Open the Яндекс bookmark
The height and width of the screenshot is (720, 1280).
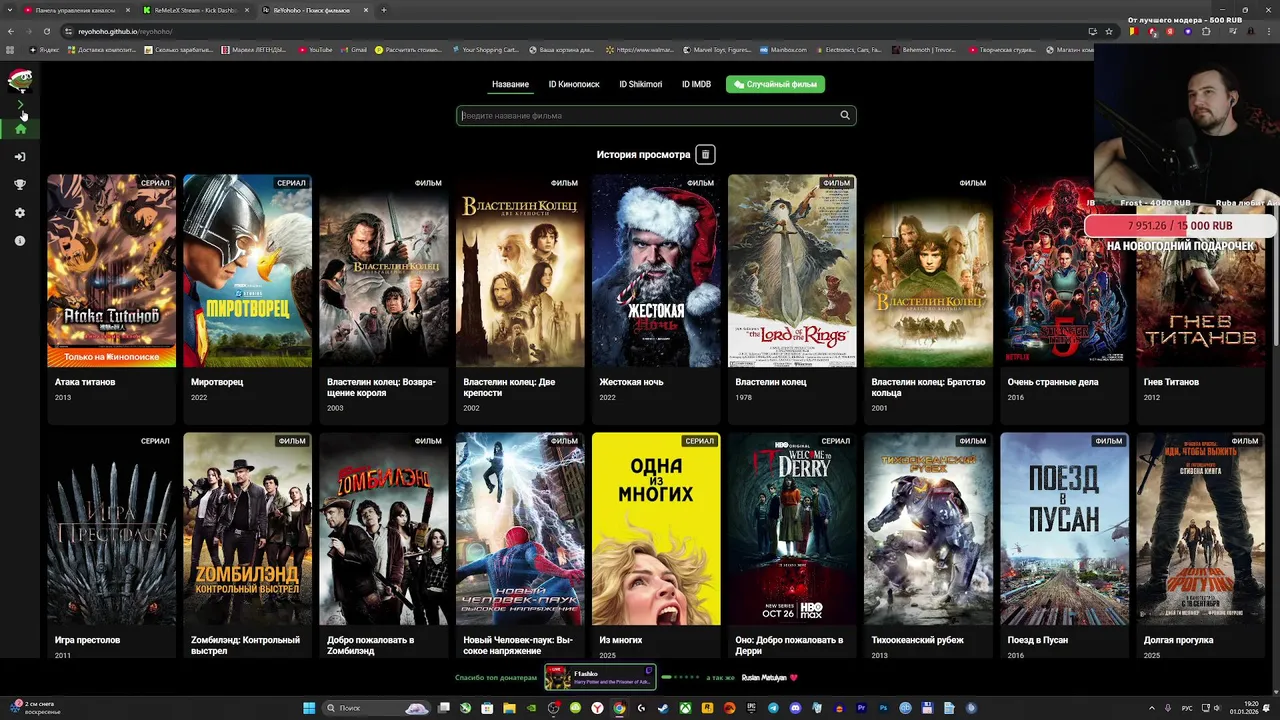pos(45,49)
